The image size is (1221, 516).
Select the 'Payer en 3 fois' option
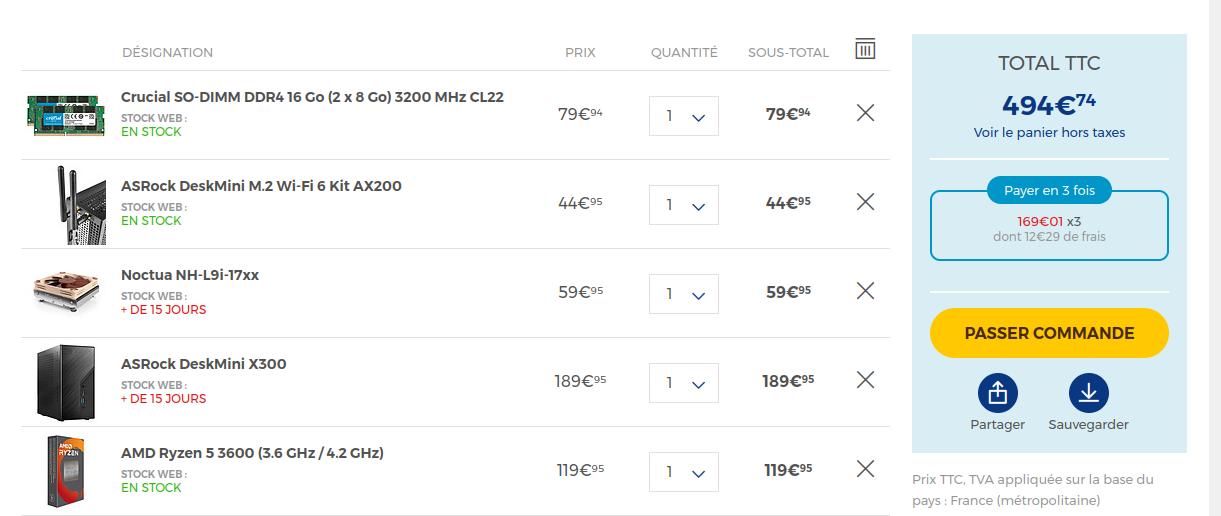[1049, 190]
